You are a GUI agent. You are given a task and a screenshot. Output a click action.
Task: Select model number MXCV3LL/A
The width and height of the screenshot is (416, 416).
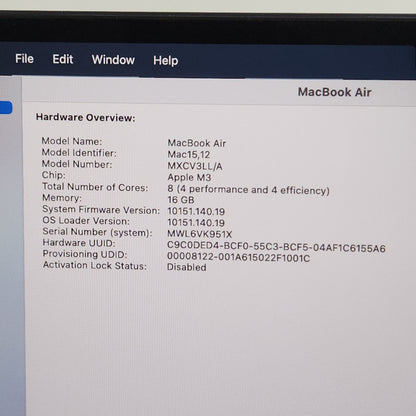coord(195,166)
